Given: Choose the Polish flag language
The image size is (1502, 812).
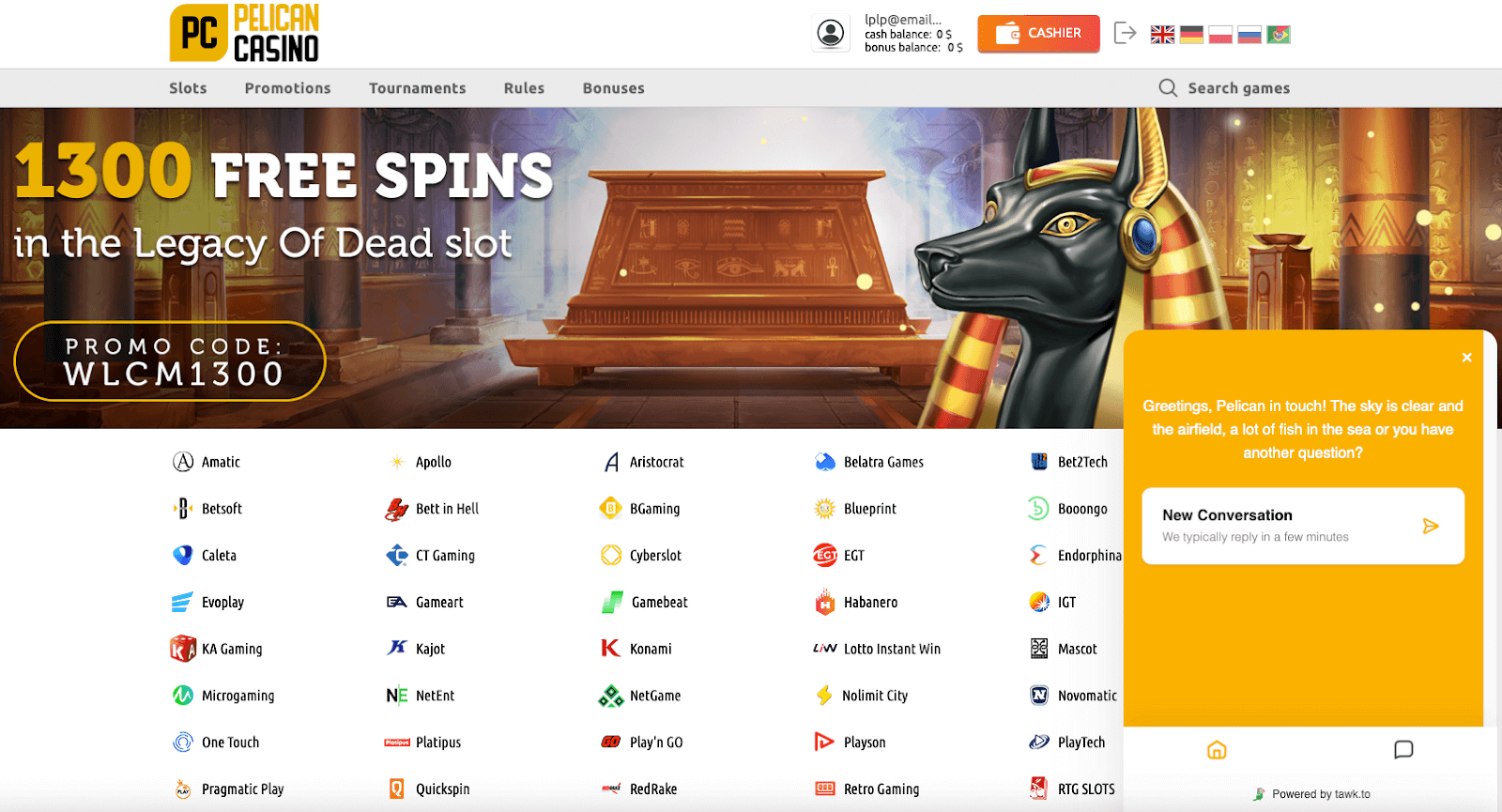Looking at the screenshot, I should (1220, 35).
